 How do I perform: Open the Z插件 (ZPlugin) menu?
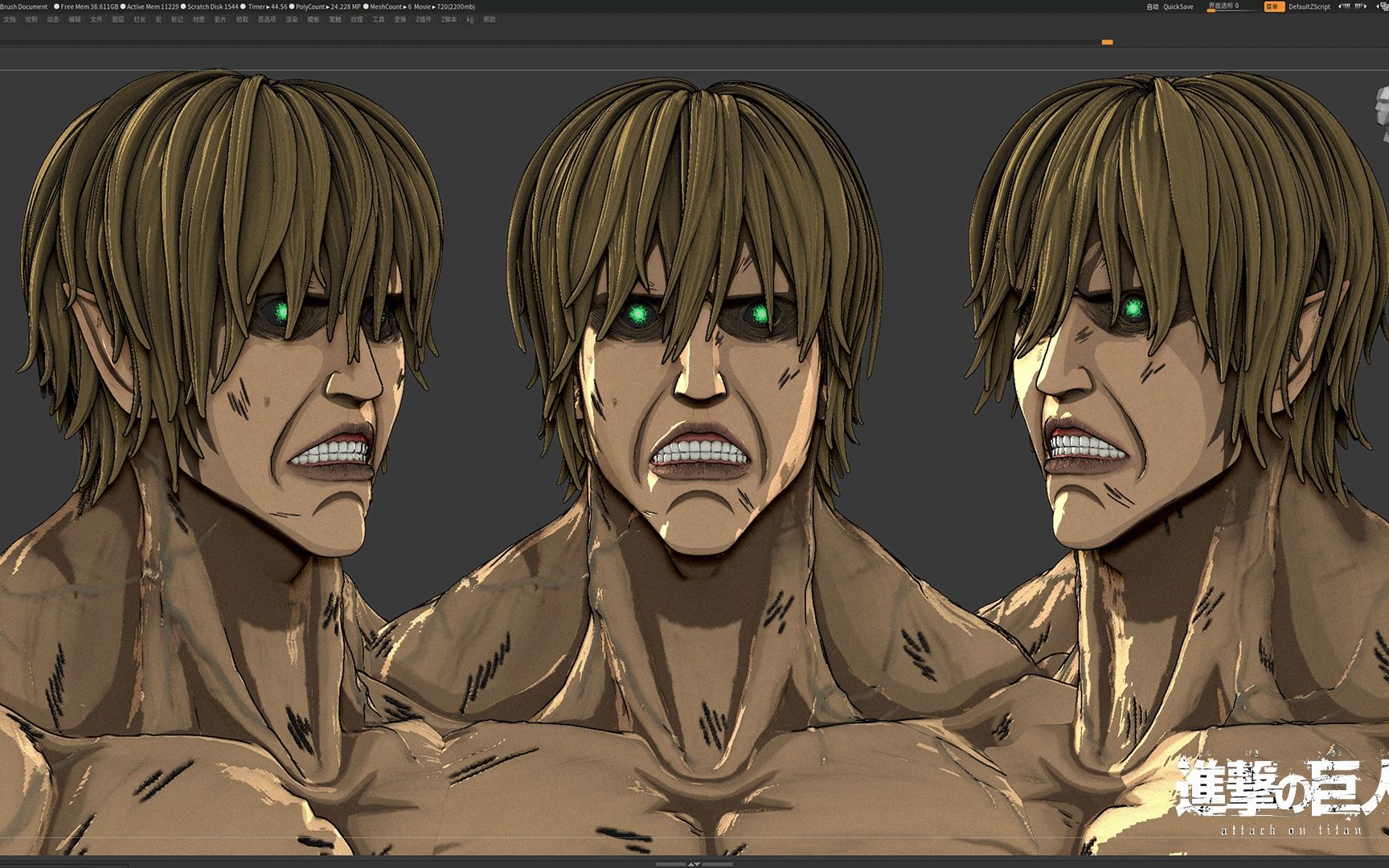click(424, 19)
